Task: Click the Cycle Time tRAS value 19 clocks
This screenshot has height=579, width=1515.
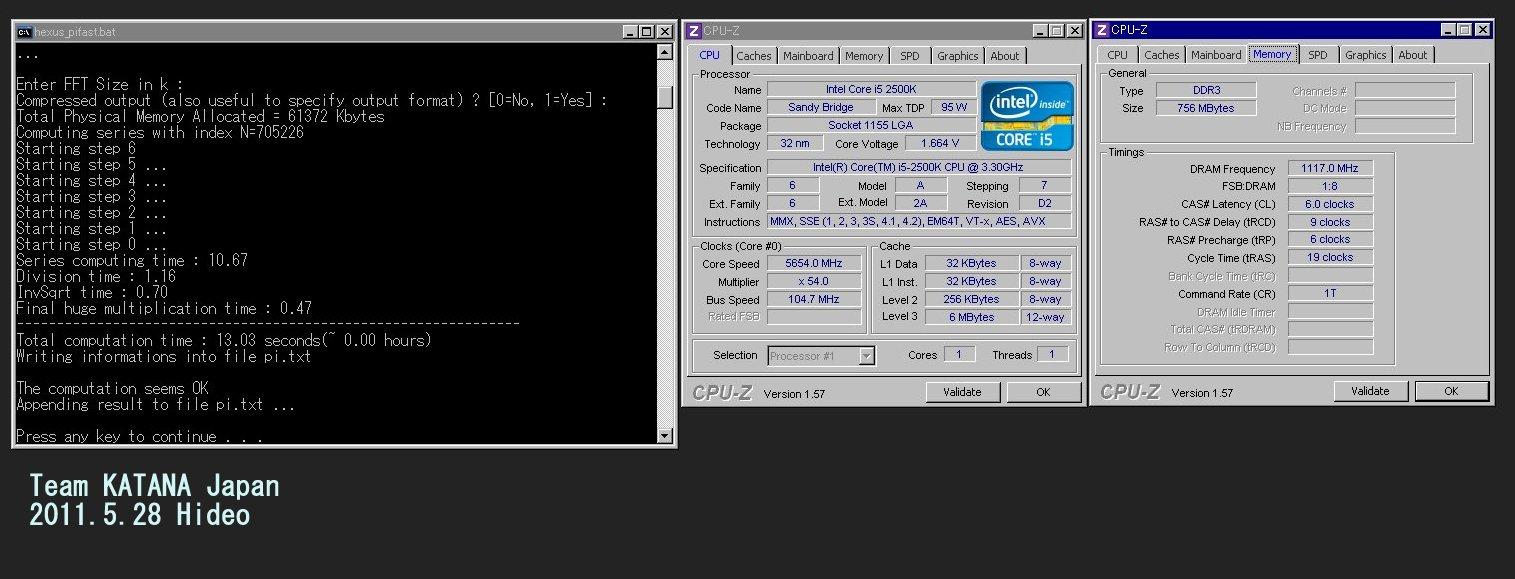Action: [x=1331, y=257]
